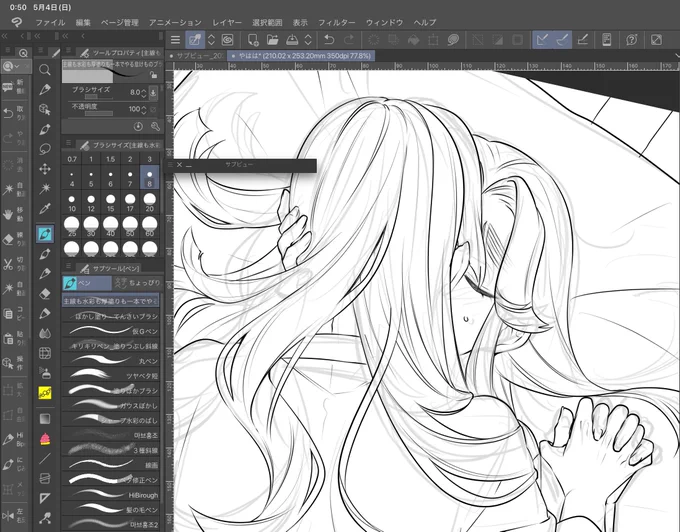Click the New canvas icon
This screenshot has height=532, width=680.
(253, 40)
